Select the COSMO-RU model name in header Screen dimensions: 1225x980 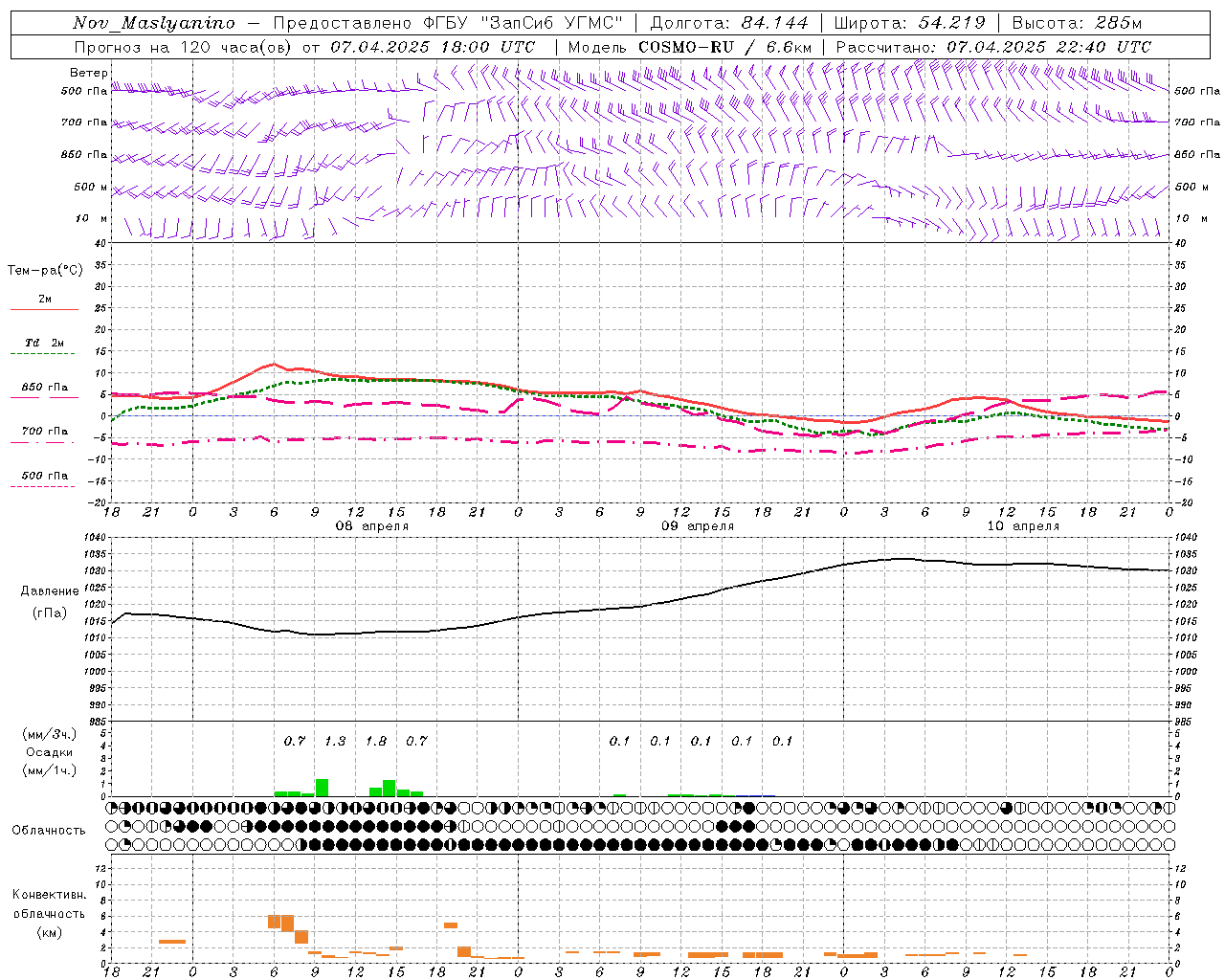(686, 47)
